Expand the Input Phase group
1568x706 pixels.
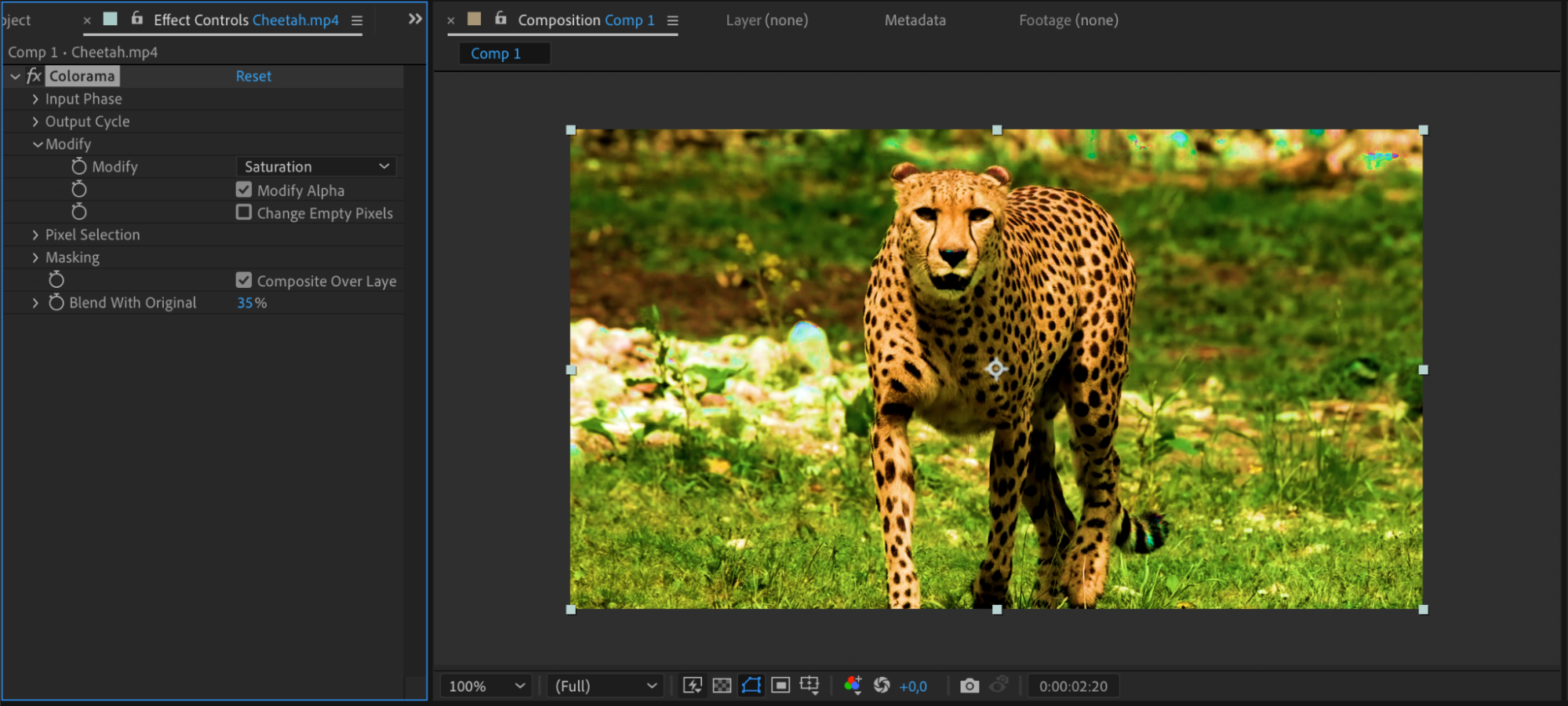pyautogui.click(x=35, y=99)
